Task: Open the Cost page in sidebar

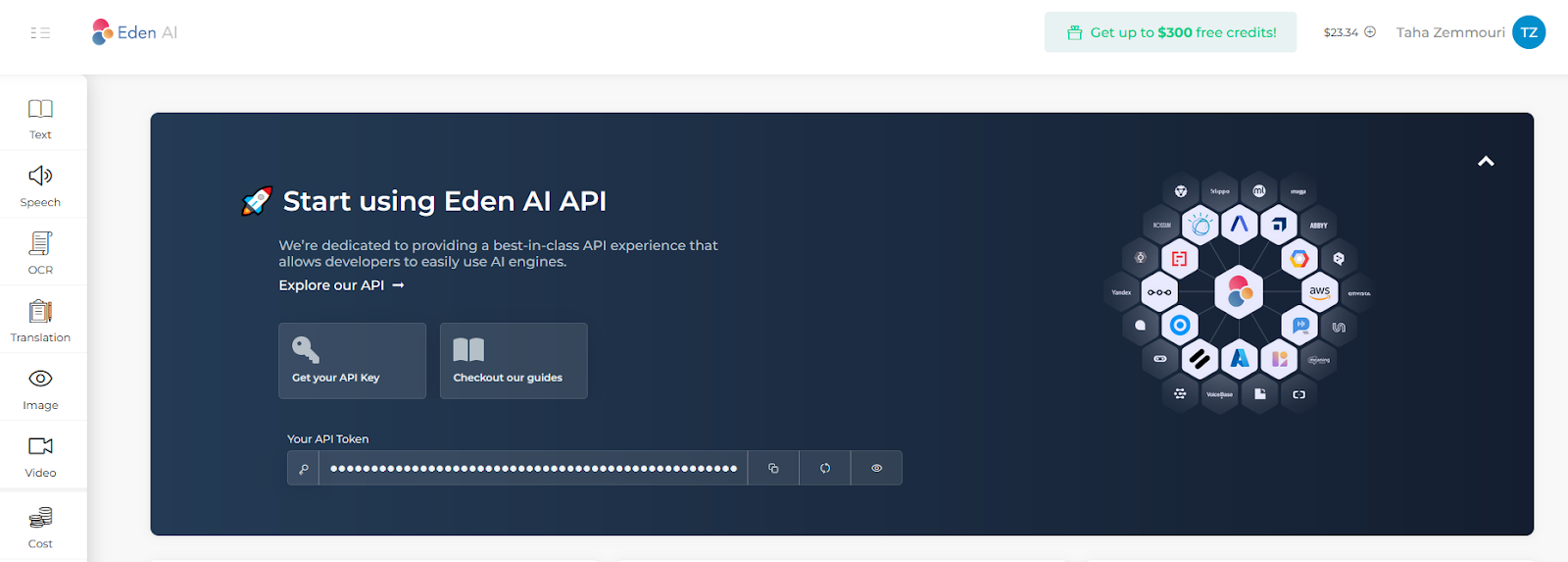Action: (40, 528)
